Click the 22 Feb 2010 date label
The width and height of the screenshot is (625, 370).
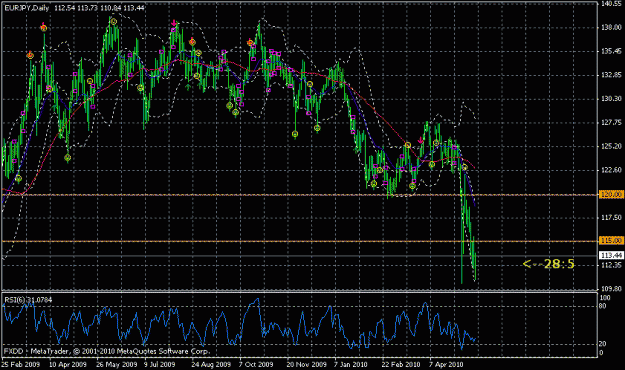(x=401, y=364)
